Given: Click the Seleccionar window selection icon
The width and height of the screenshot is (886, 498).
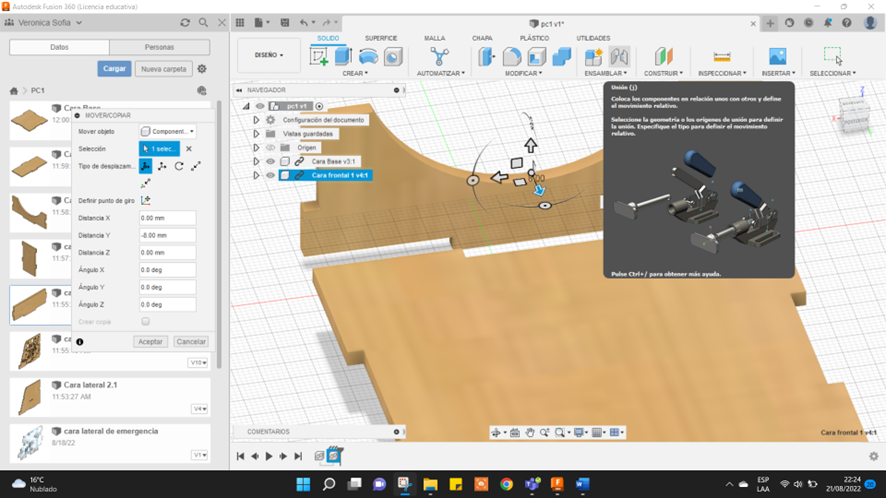Looking at the screenshot, I should point(833,57).
